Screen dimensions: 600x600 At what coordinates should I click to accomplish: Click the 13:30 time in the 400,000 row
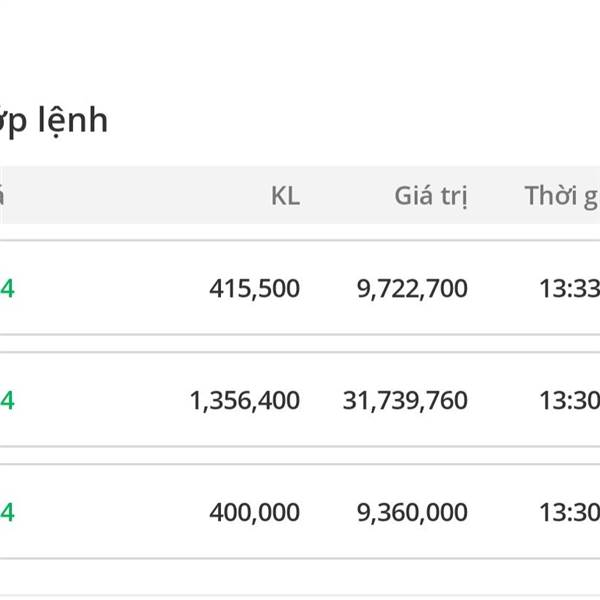(569, 512)
